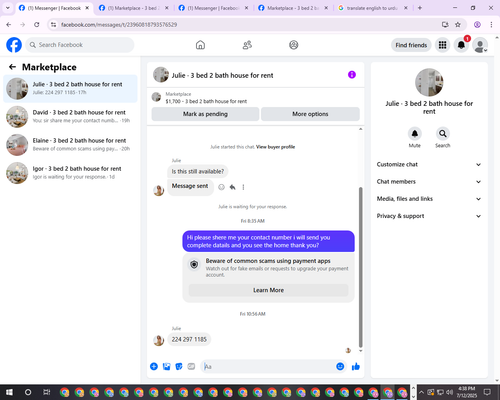Expand Customize chat section
This screenshot has width=500, height=400.
[x=429, y=164]
